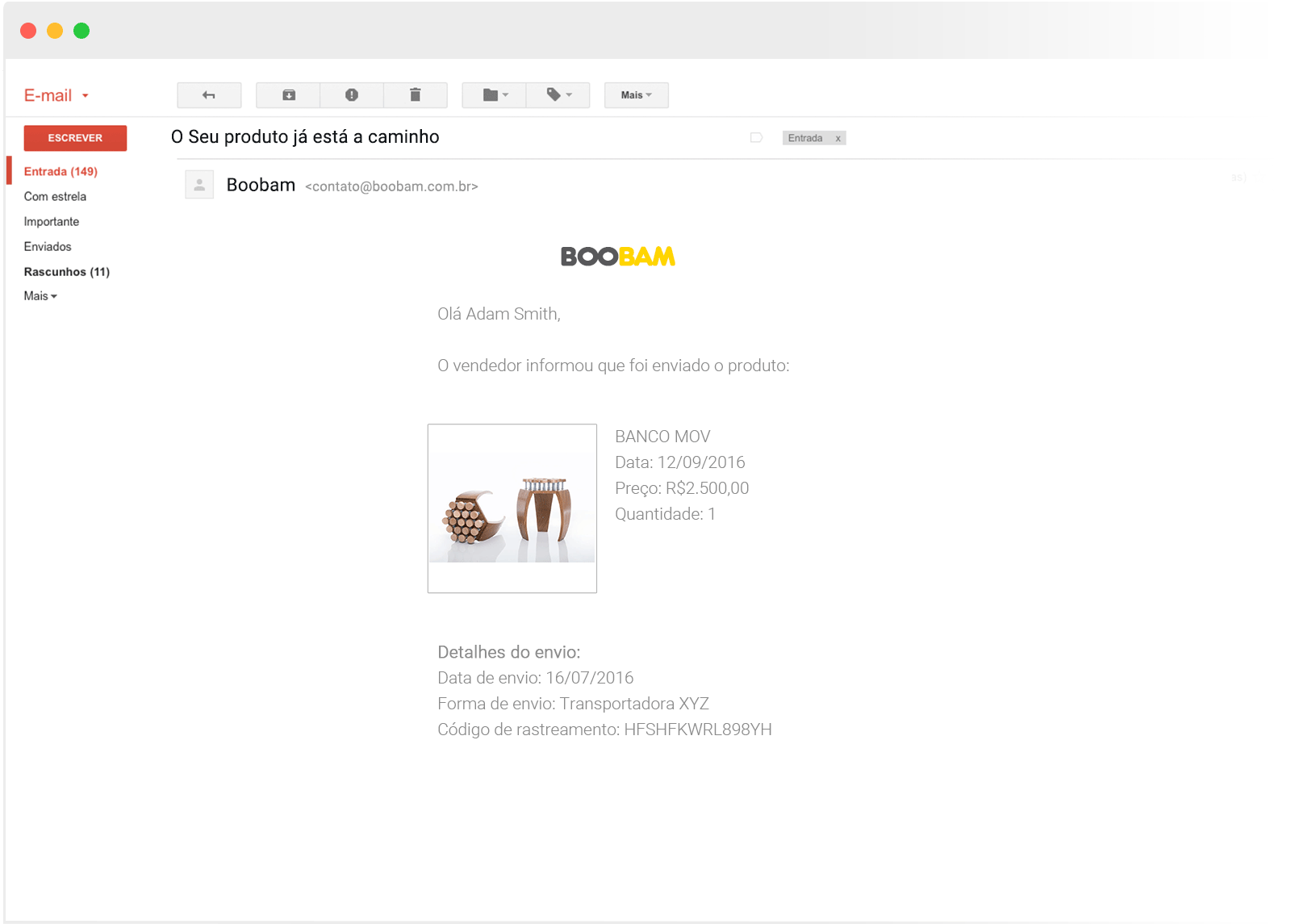The image size is (1291, 924).
Task: Go to the Com estrela folder
Action: (55, 197)
